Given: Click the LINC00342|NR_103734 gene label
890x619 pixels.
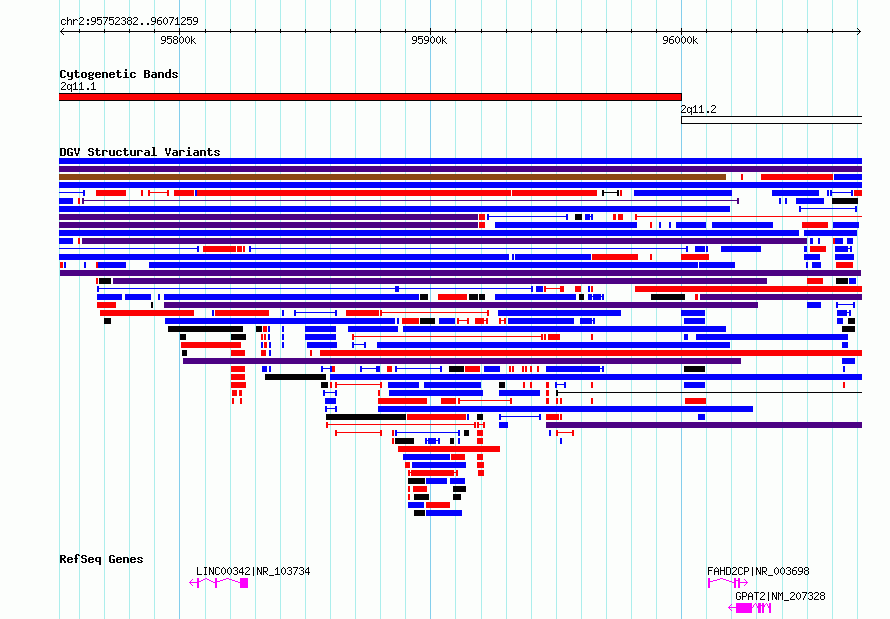Looking at the screenshot, I should [x=253, y=571].
